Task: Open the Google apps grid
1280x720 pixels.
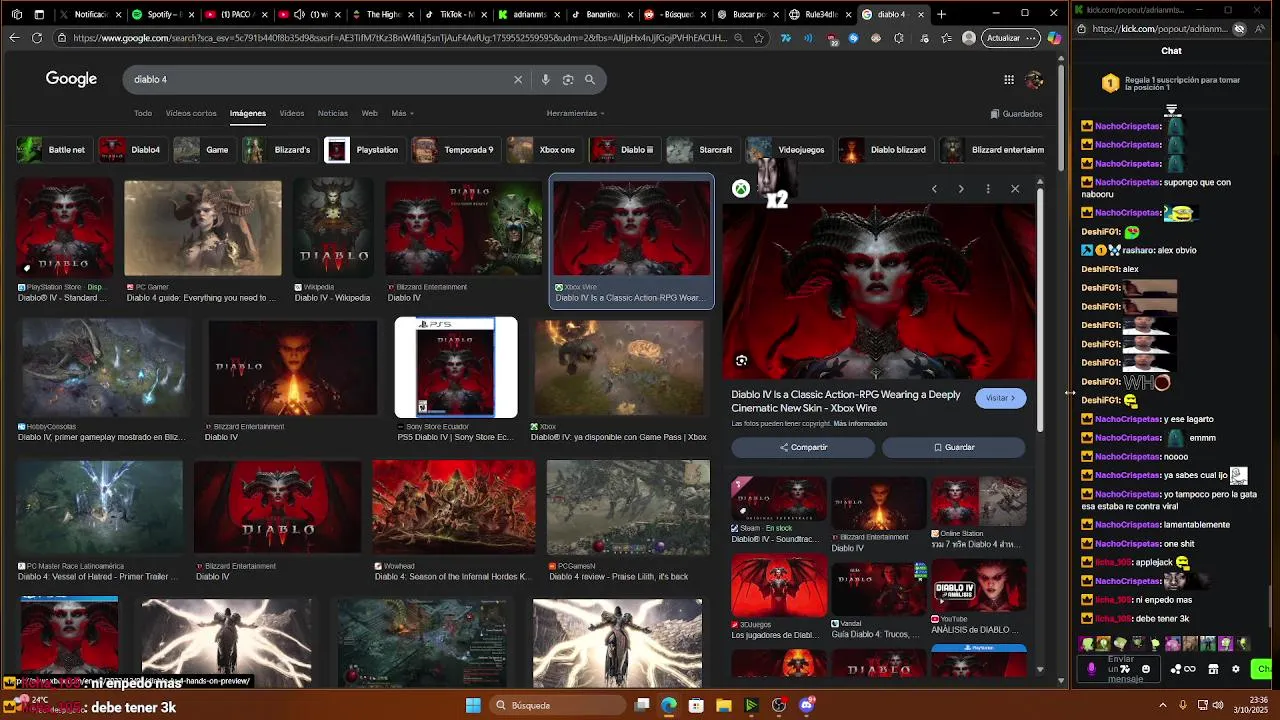Action: (1009, 79)
